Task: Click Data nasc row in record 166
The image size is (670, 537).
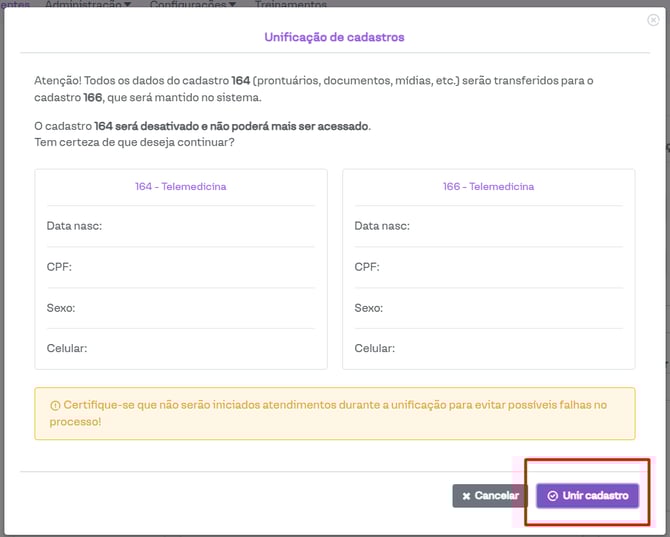Action: point(488,226)
